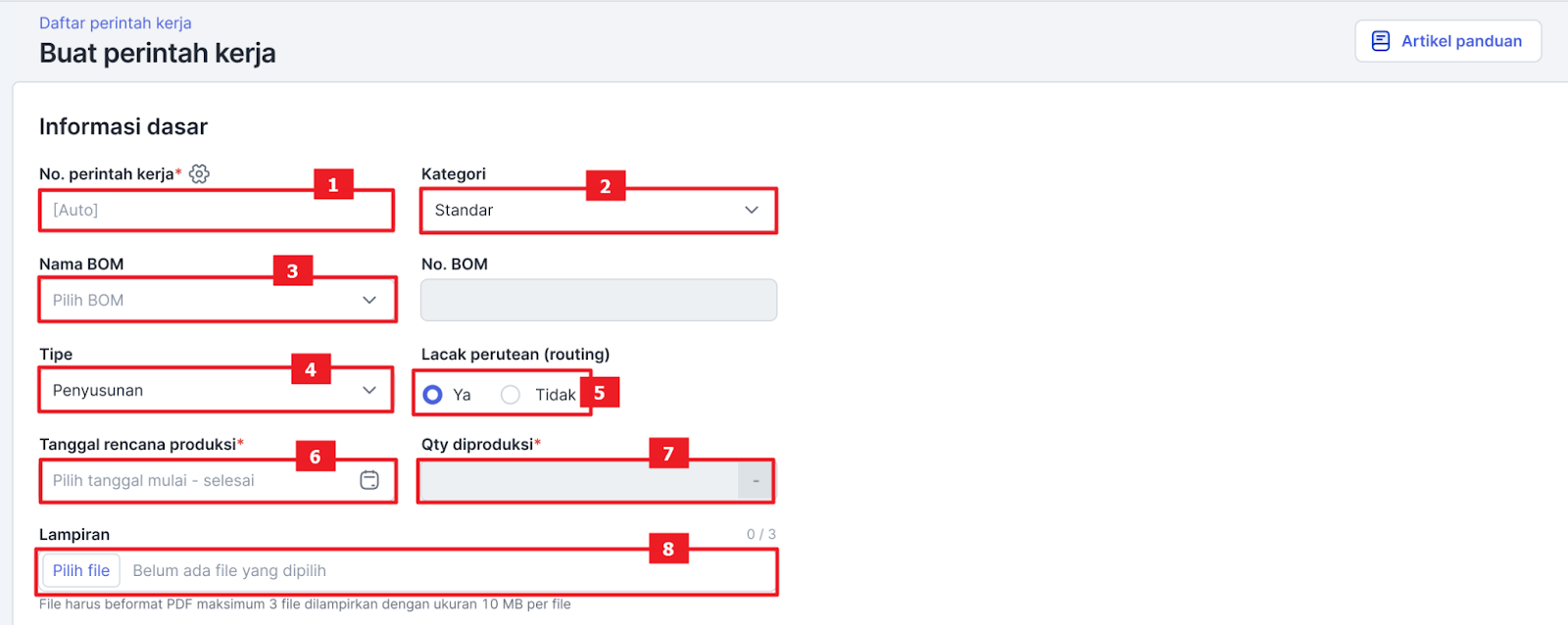
Task: Click the No. BOM field
Action: pos(598,301)
